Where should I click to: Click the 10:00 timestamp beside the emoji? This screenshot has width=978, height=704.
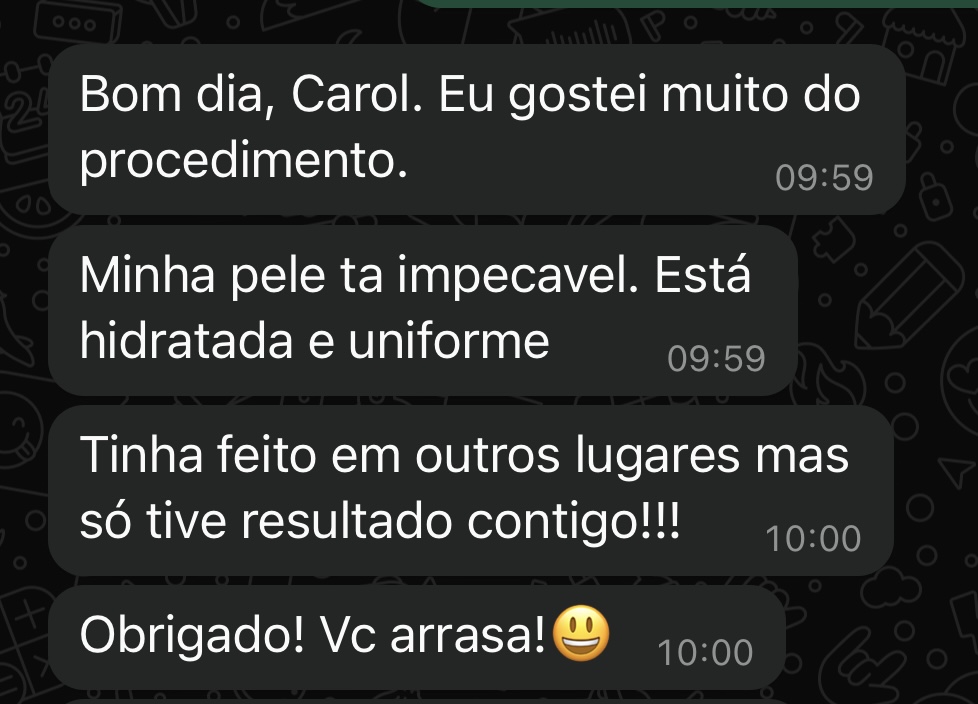[x=705, y=652]
